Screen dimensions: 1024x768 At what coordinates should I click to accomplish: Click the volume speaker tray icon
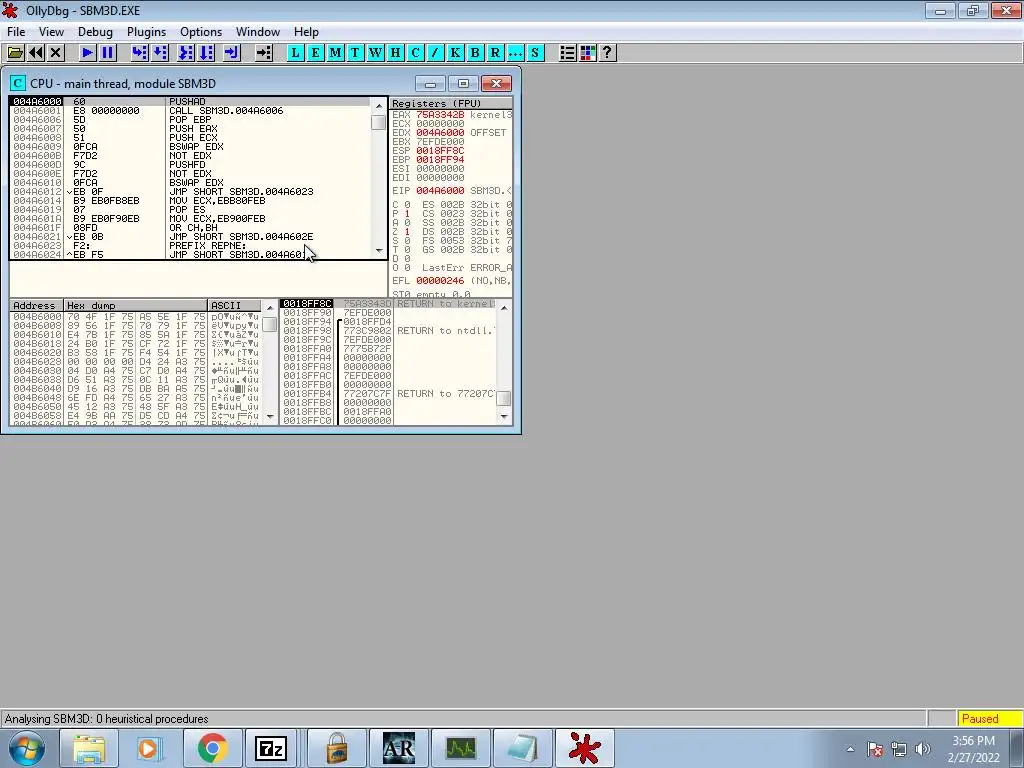pyautogui.click(x=922, y=749)
